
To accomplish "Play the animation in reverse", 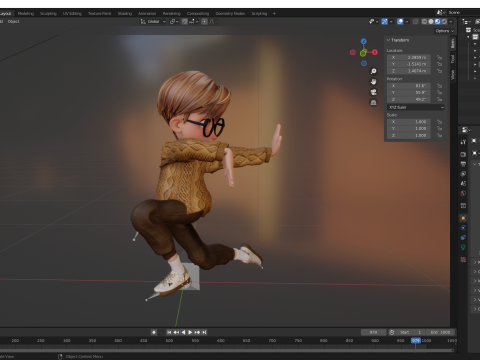I will 183,332.
